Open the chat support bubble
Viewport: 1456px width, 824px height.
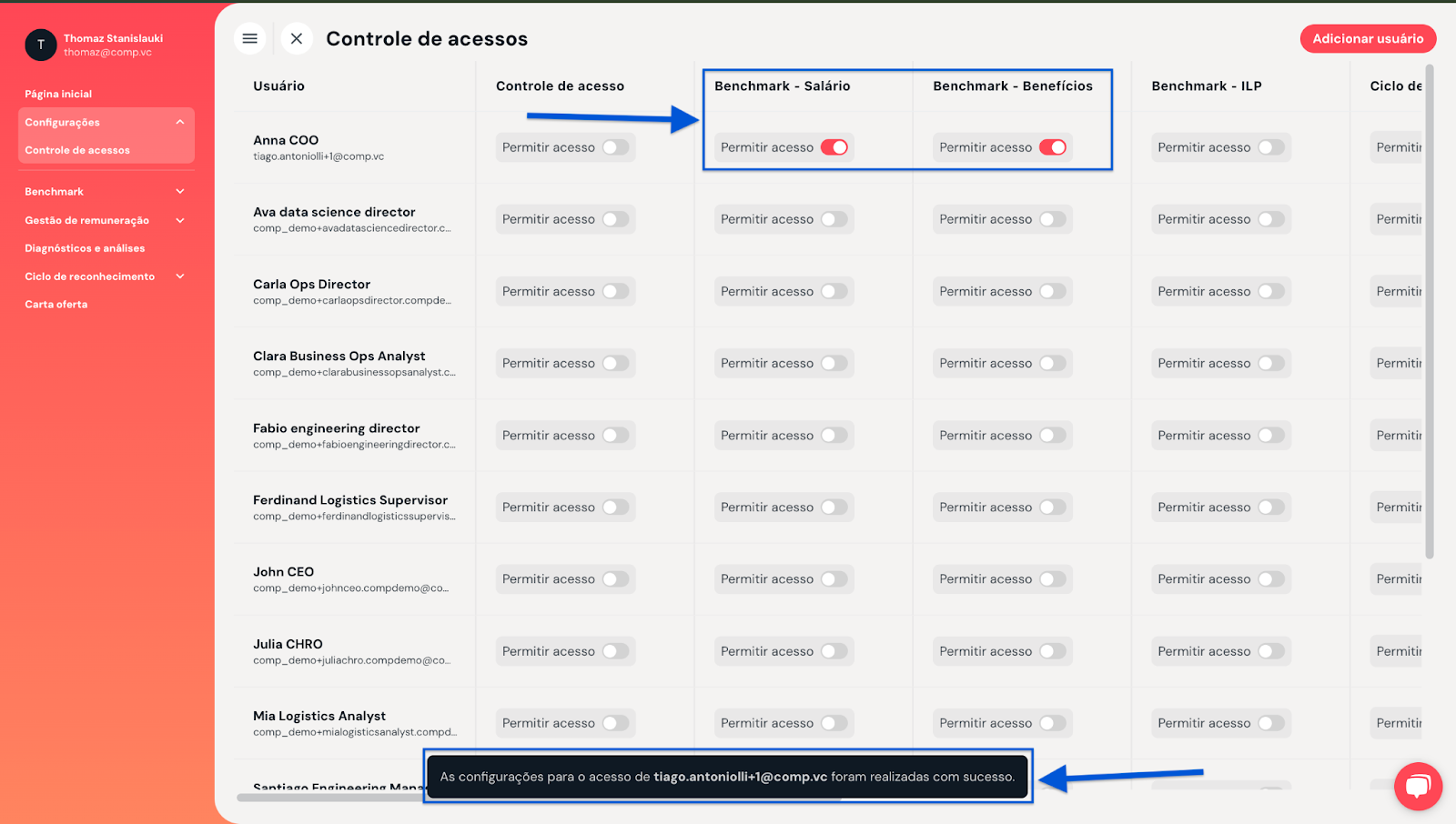pos(1418,786)
